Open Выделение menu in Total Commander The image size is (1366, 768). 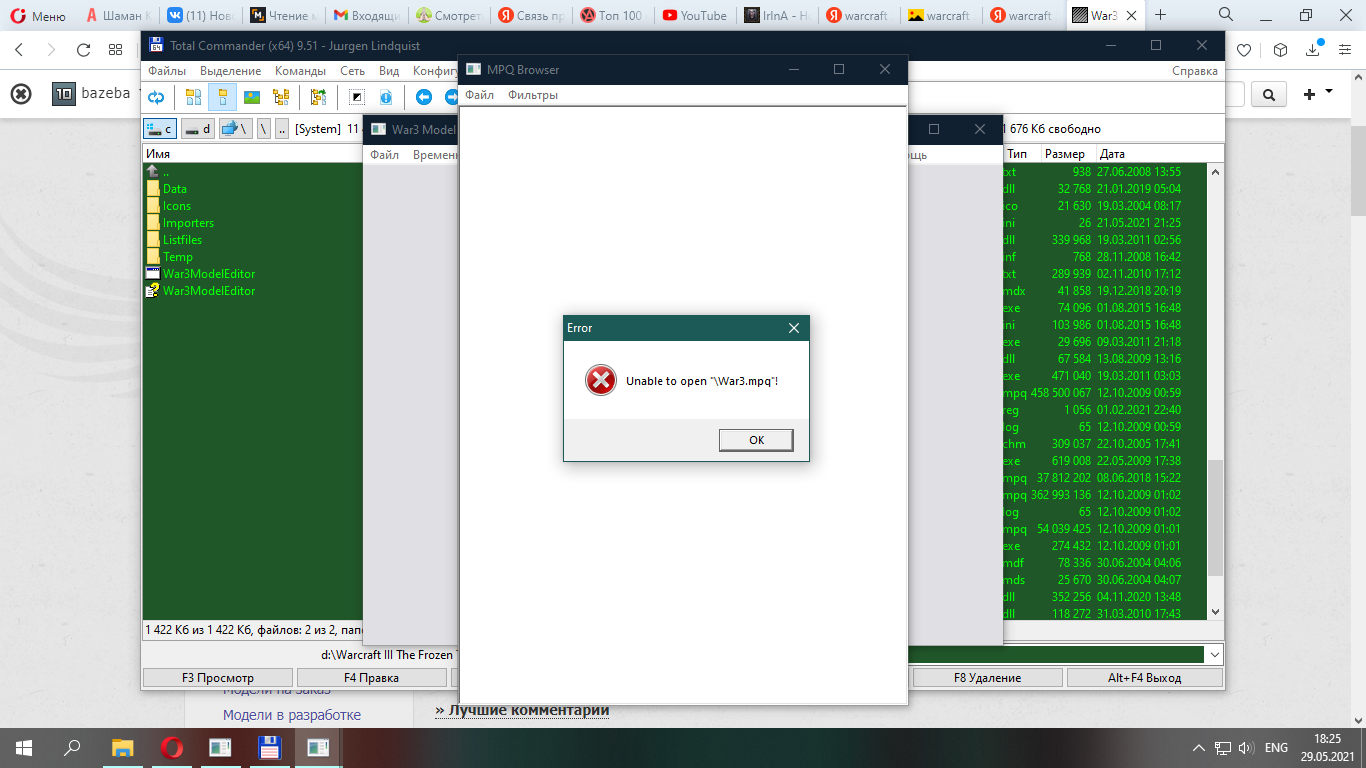click(x=230, y=71)
